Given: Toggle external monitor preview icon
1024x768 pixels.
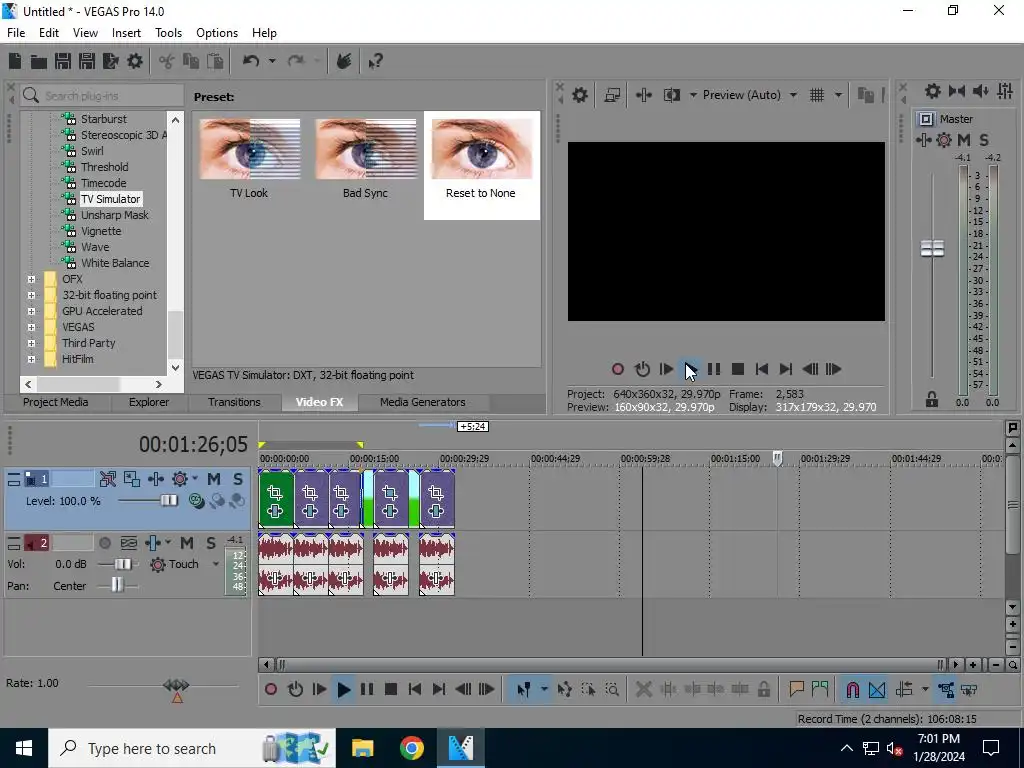Looking at the screenshot, I should click(x=612, y=95).
